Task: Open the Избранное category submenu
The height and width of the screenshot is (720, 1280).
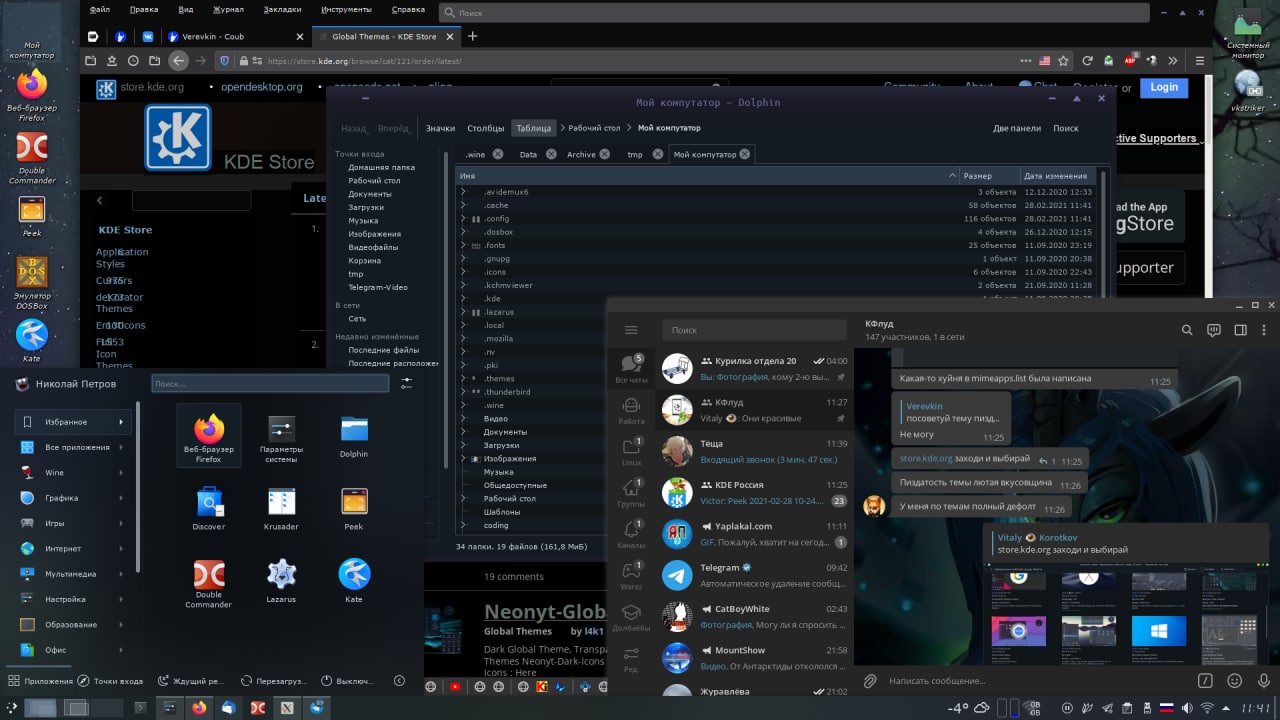Action: (72, 422)
